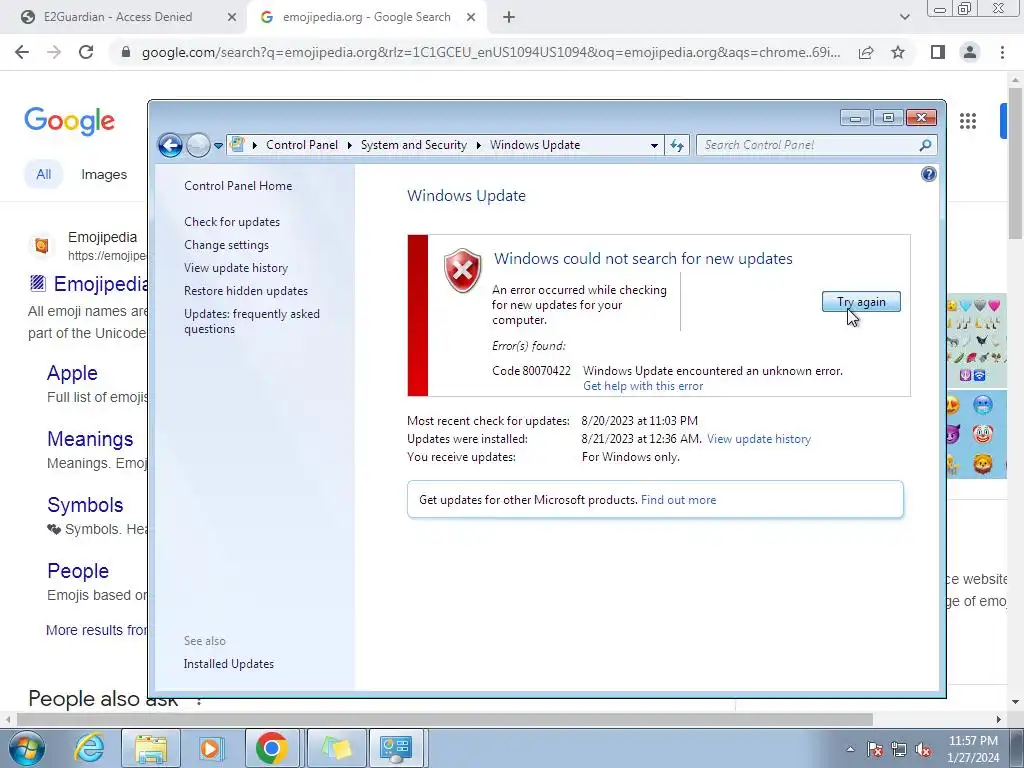Click the Control Panel taskbar button

pyautogui.click(x=396, y=748)
